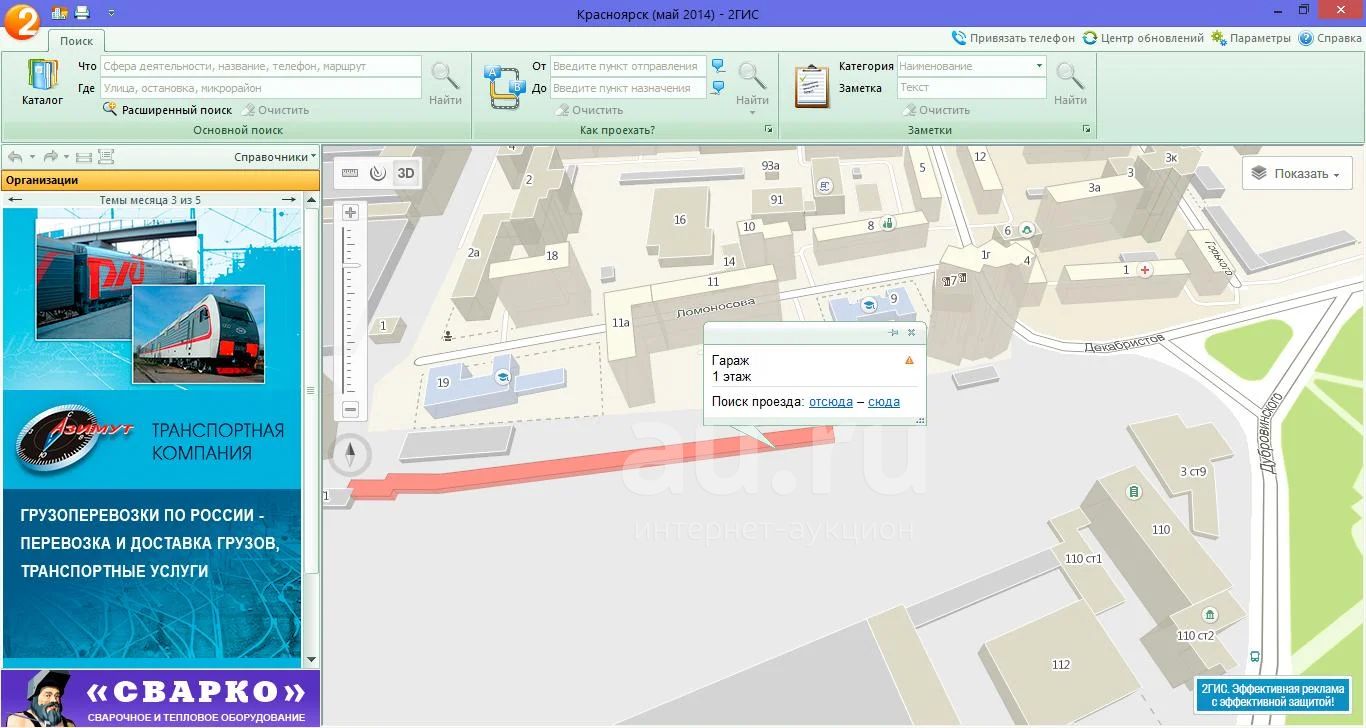The width and height of the screenshot is (1366, 728).
Task: Open Заметки group dialog launcher
Action: tap(1087, 130)
